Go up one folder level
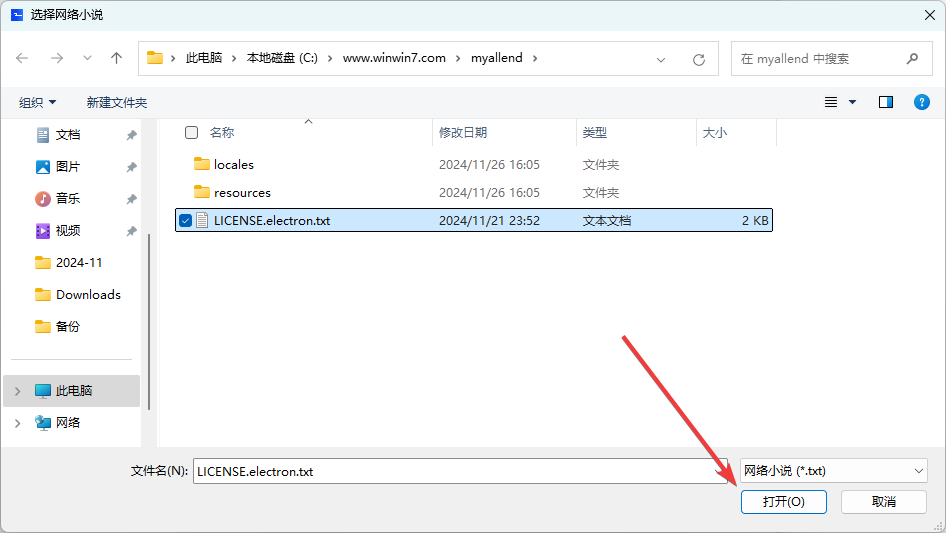946x533 pixels. point(116,58)
